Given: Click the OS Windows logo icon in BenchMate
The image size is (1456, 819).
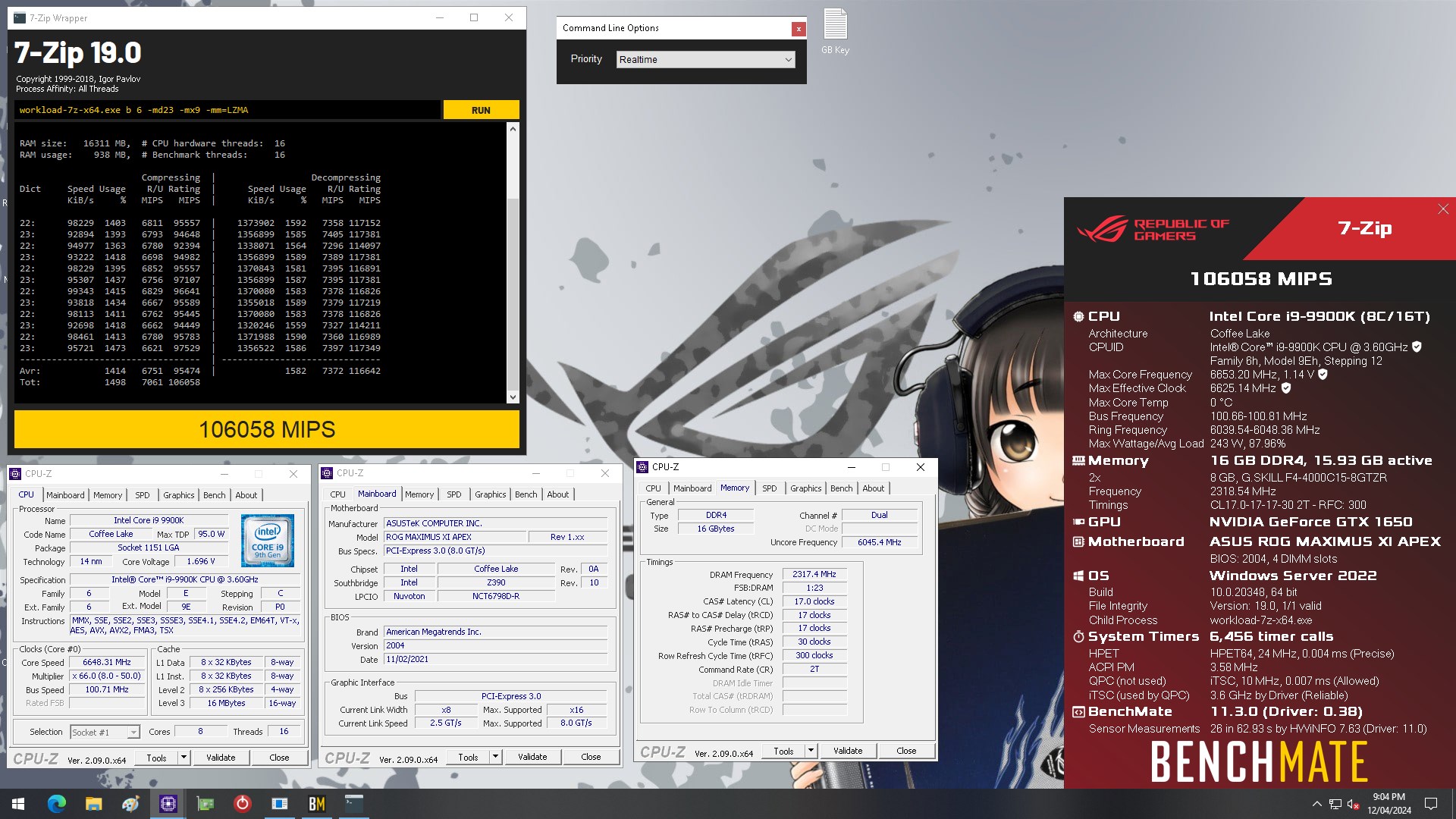Looking at the screenshot, I should (1078, 576).
